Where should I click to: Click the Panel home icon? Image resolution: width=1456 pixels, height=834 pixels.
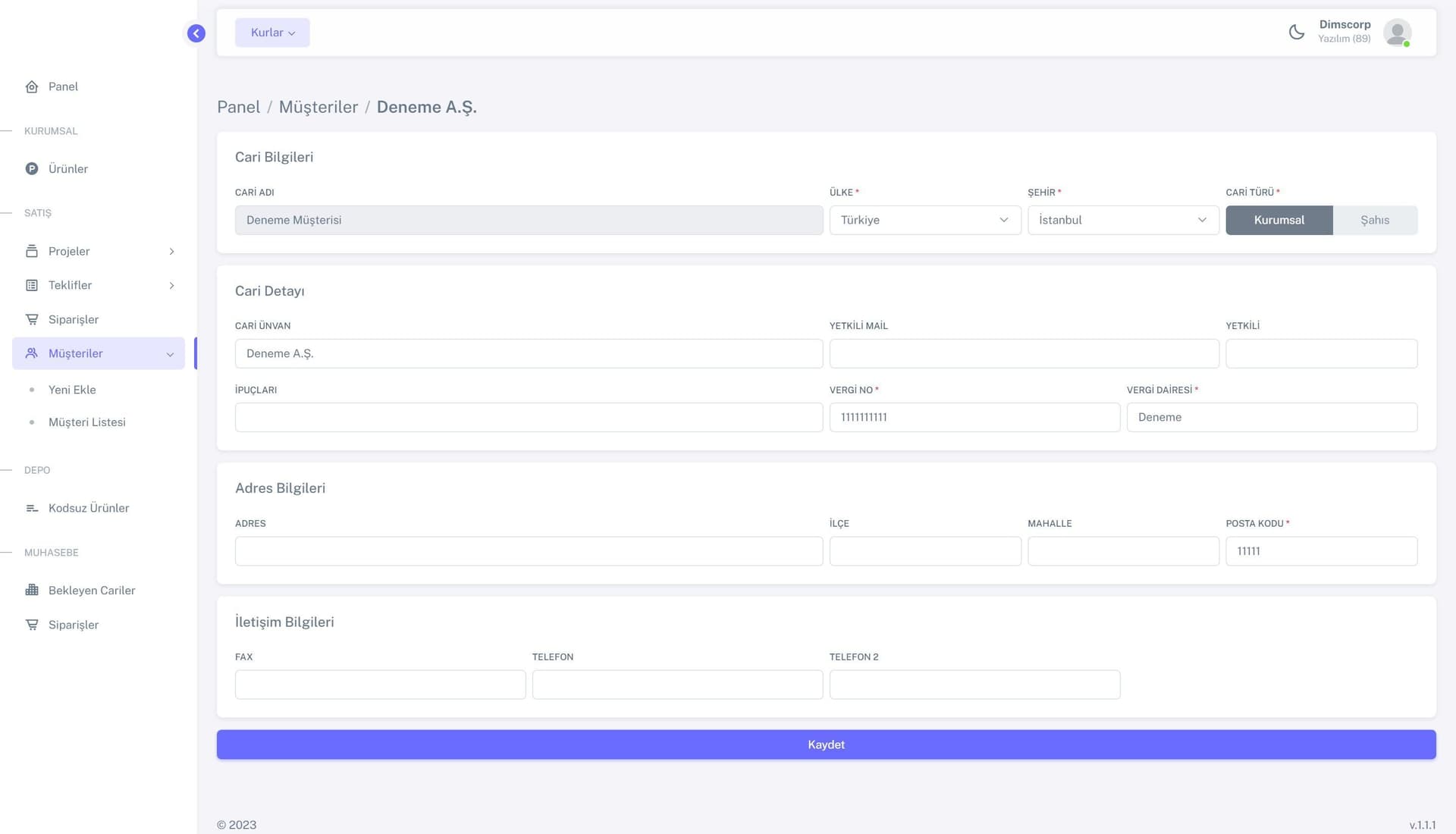tap(32, 86)
